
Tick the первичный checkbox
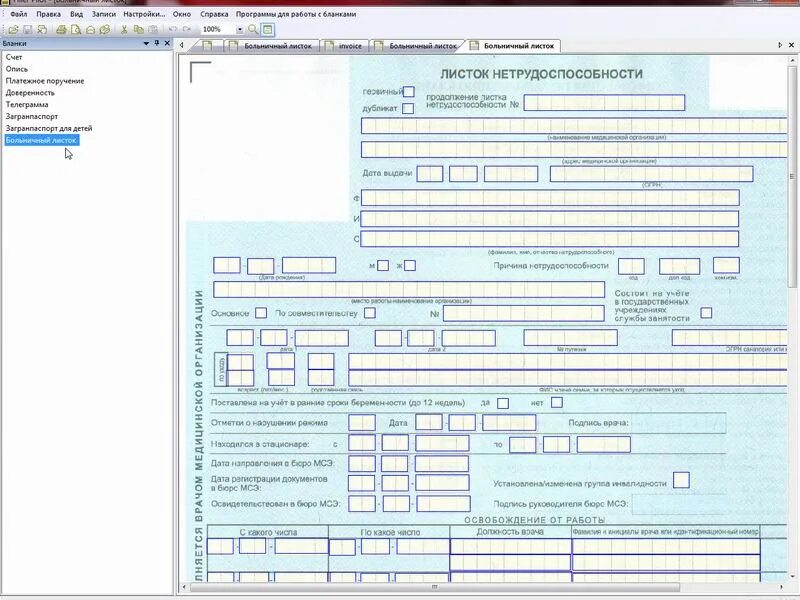(x=409, y=92)
